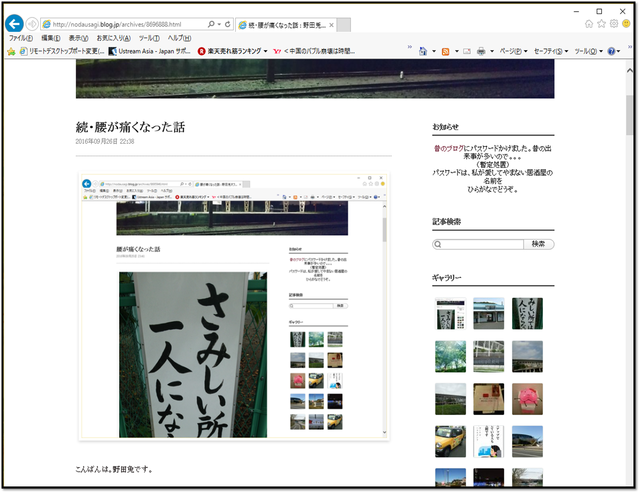The image size is (640, 493).
Task: Open gallery thumbnail of manga girl illustration
Action: coord(489,442)
